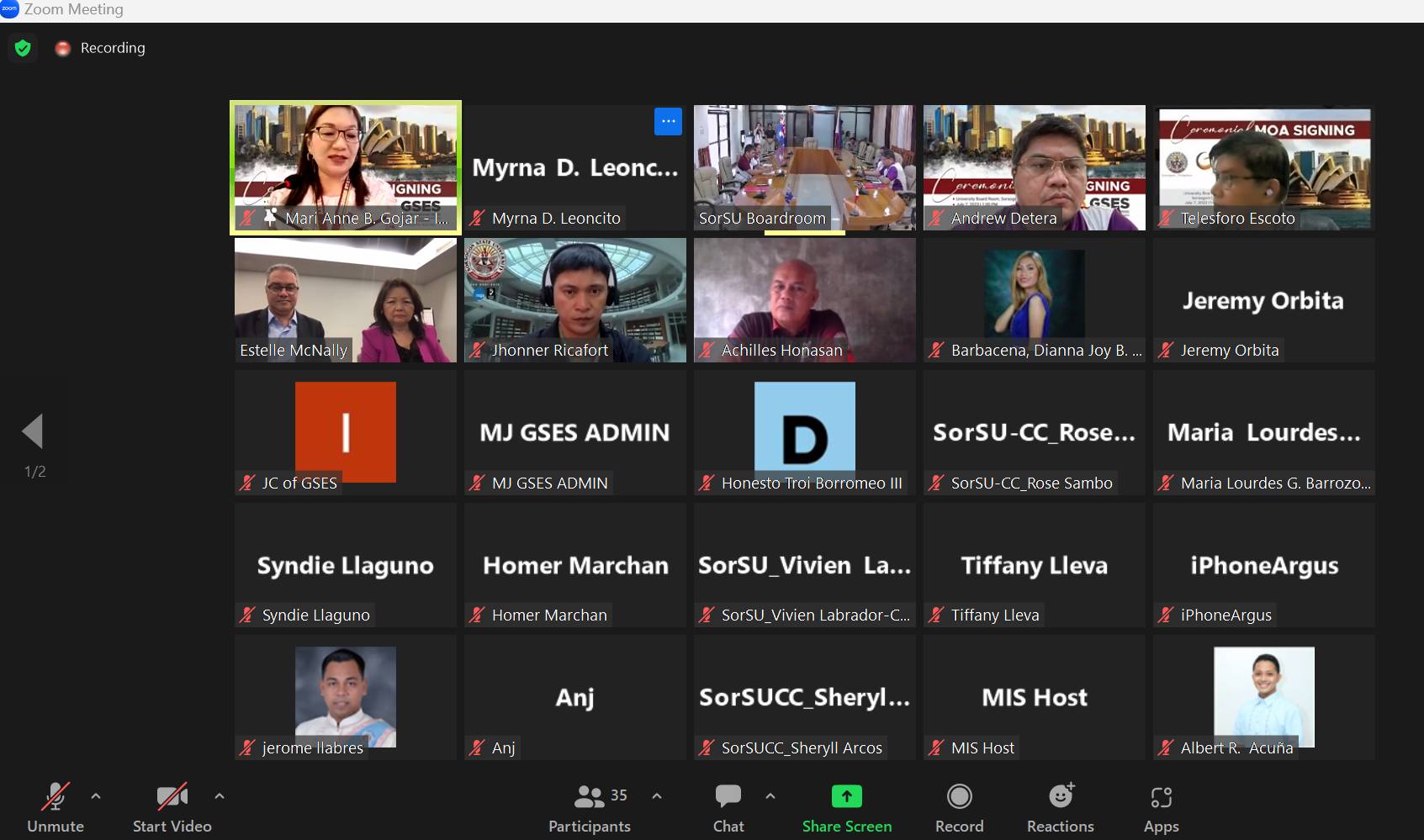Screen dimensions: 1424x840
Task: Go to previous gallery page with left arrow
Action: 33,431
